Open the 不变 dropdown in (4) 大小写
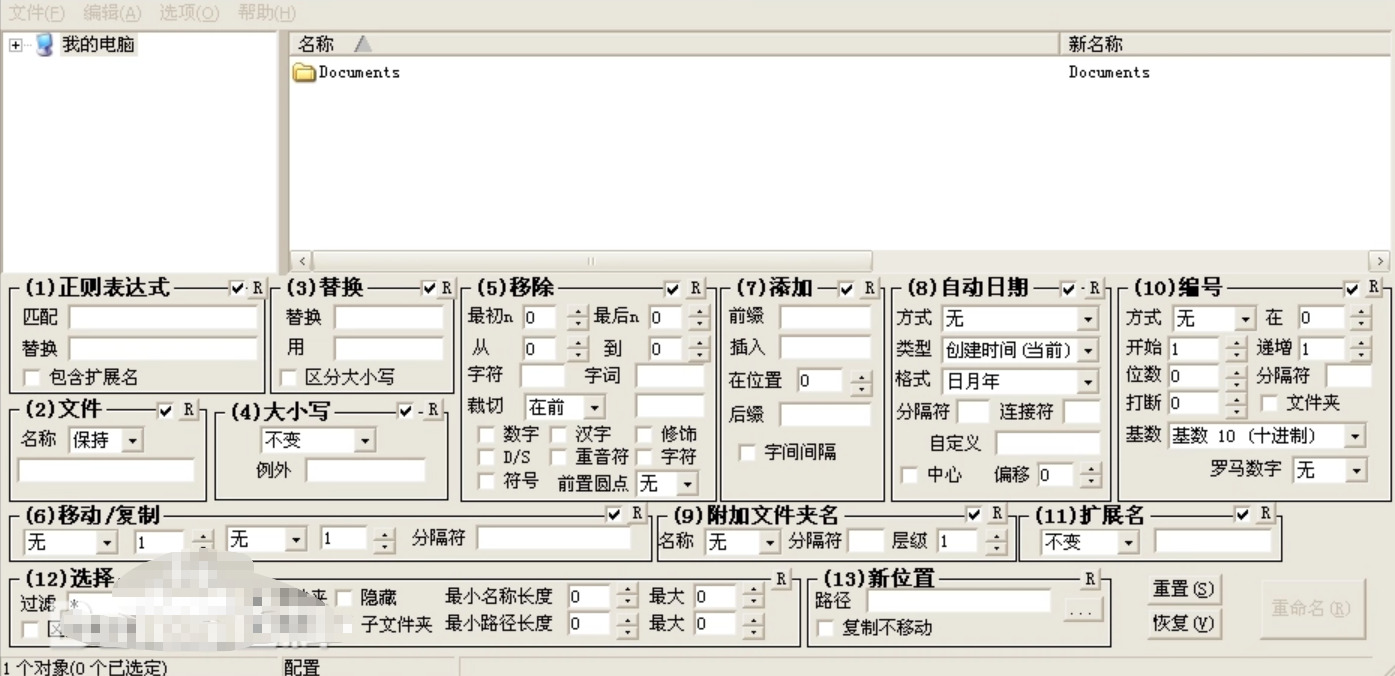 coord(364,440)
